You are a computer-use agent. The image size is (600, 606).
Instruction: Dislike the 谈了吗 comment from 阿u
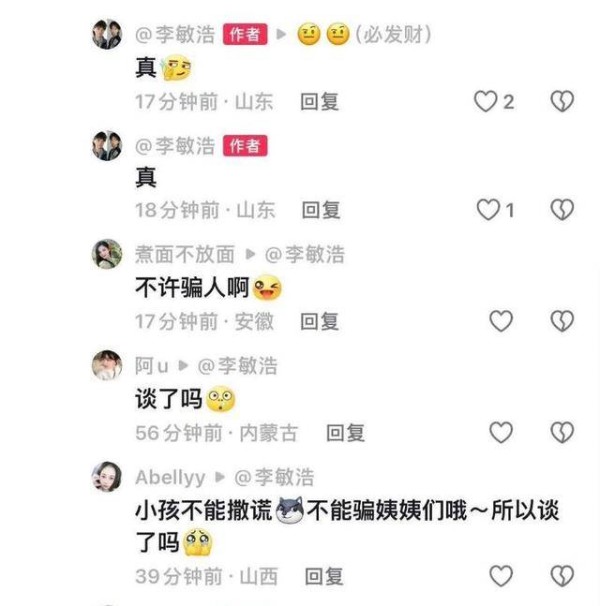point(562,432)
